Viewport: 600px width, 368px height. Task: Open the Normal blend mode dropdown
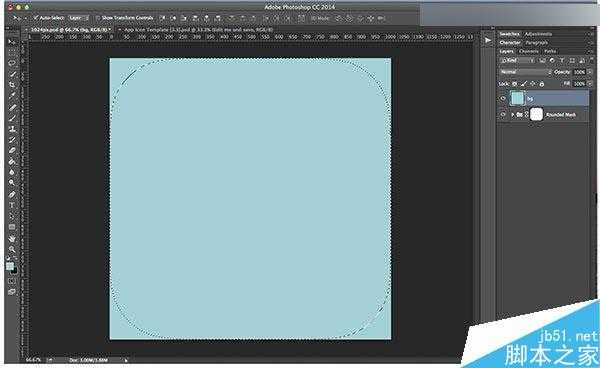coord(525,72)
